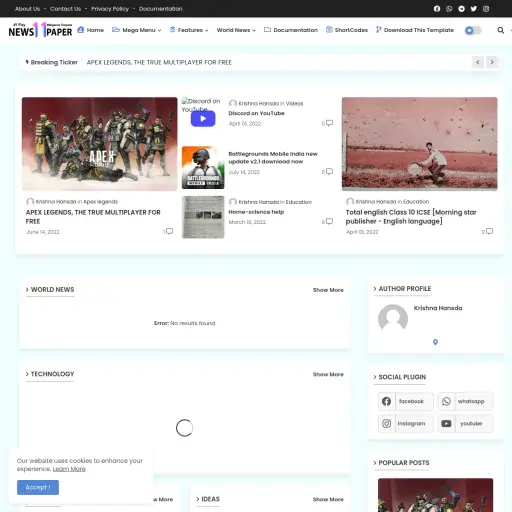Viewport: 512px width, 512px height.
Task: Click comment icon on Discord post
Action: pos(329,123)
